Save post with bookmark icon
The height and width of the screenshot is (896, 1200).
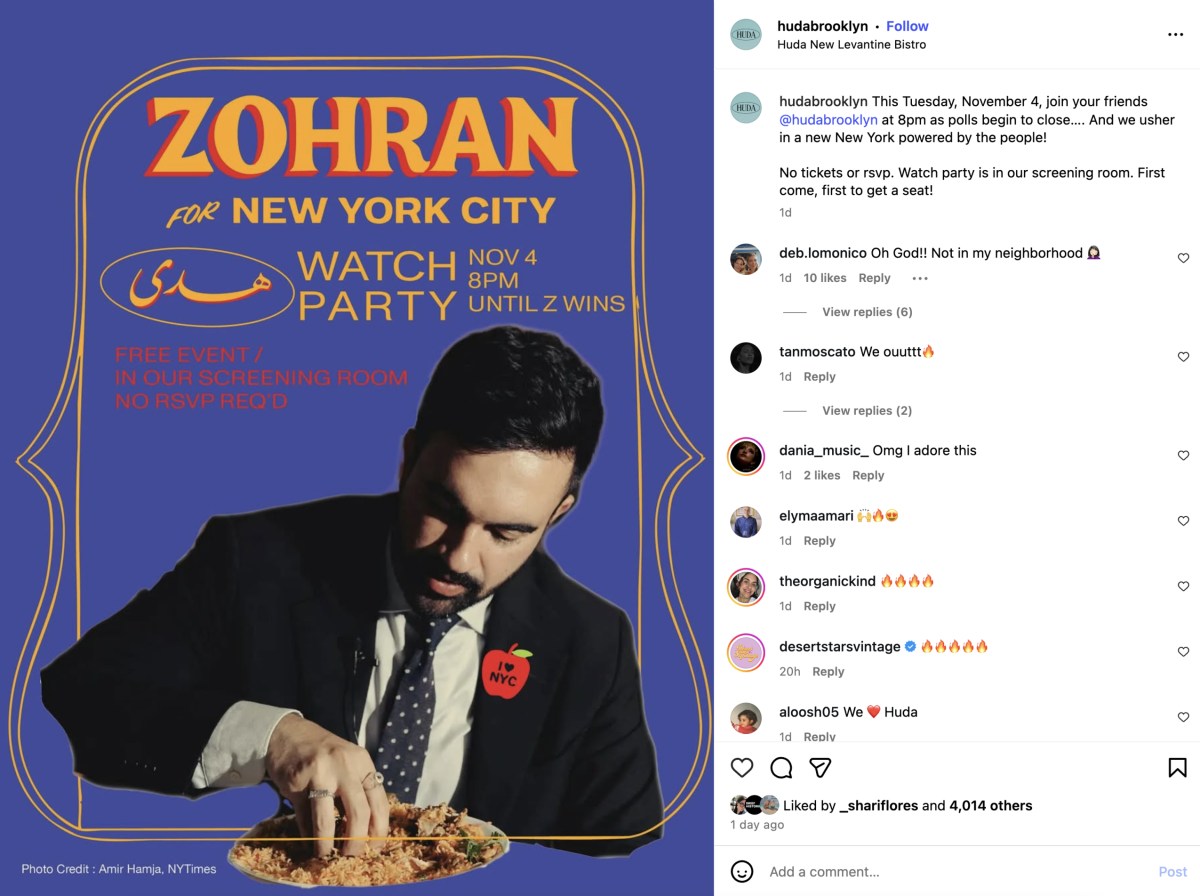(1177, 767)
